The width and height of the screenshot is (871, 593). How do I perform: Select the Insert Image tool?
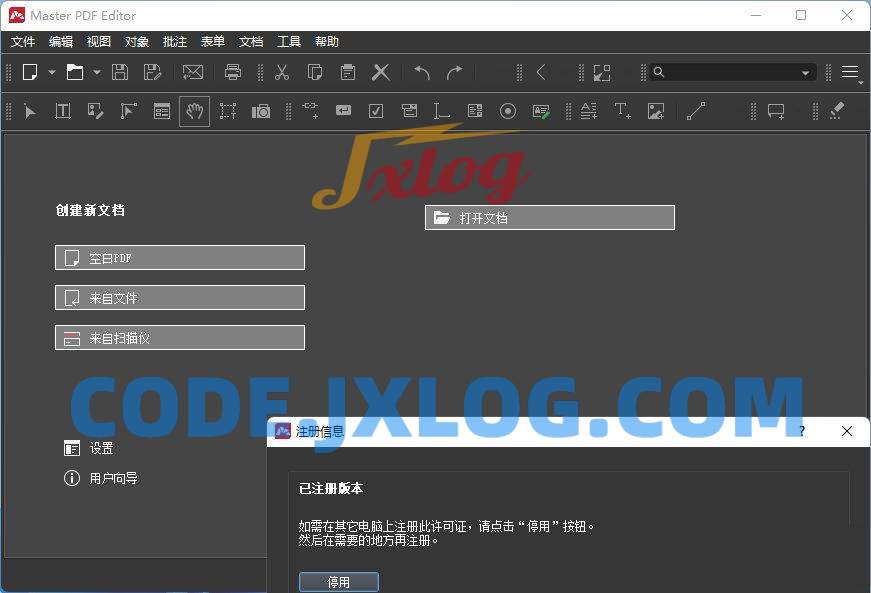(x=656, y=111)
